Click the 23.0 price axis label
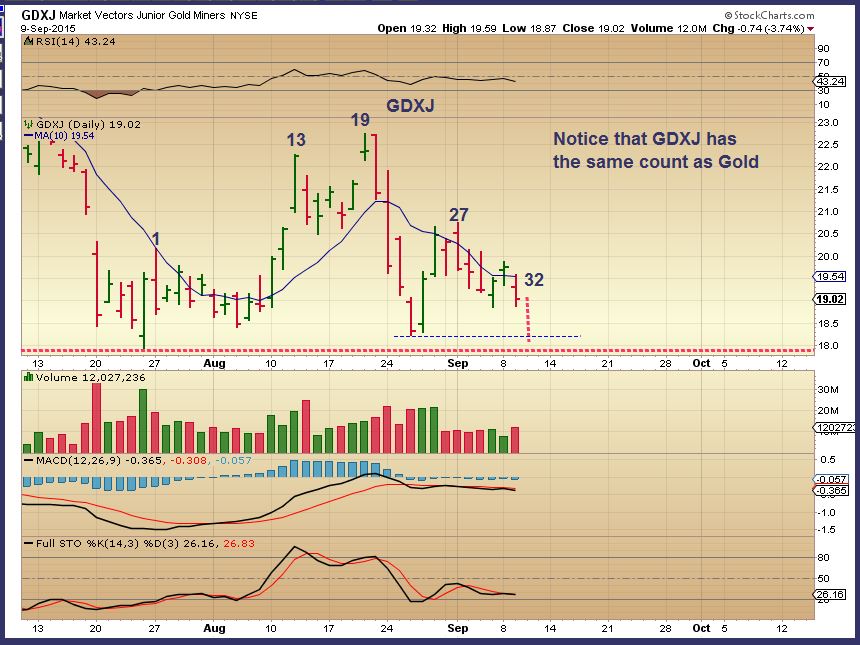Screen dimensions: 860x645 [828, 123]
